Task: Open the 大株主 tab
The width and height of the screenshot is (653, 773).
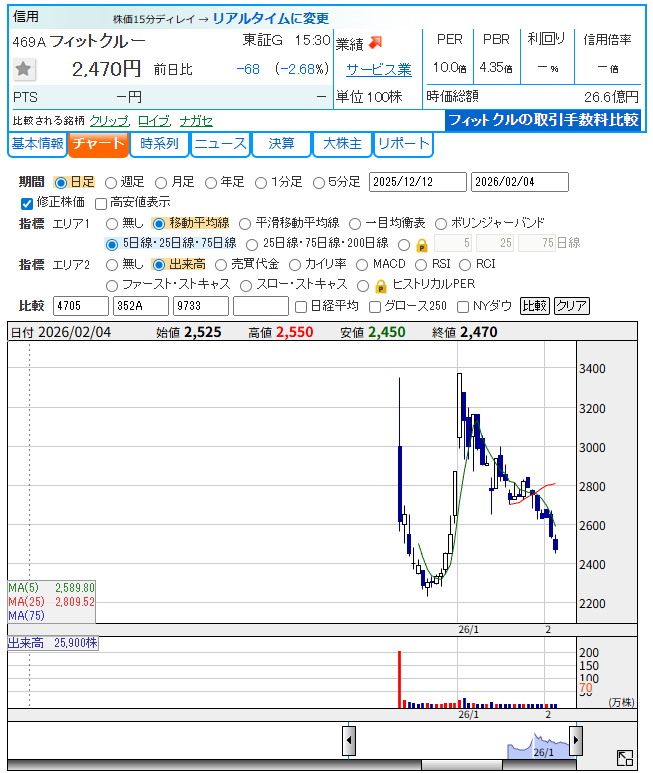Action: tap(342, 144)
